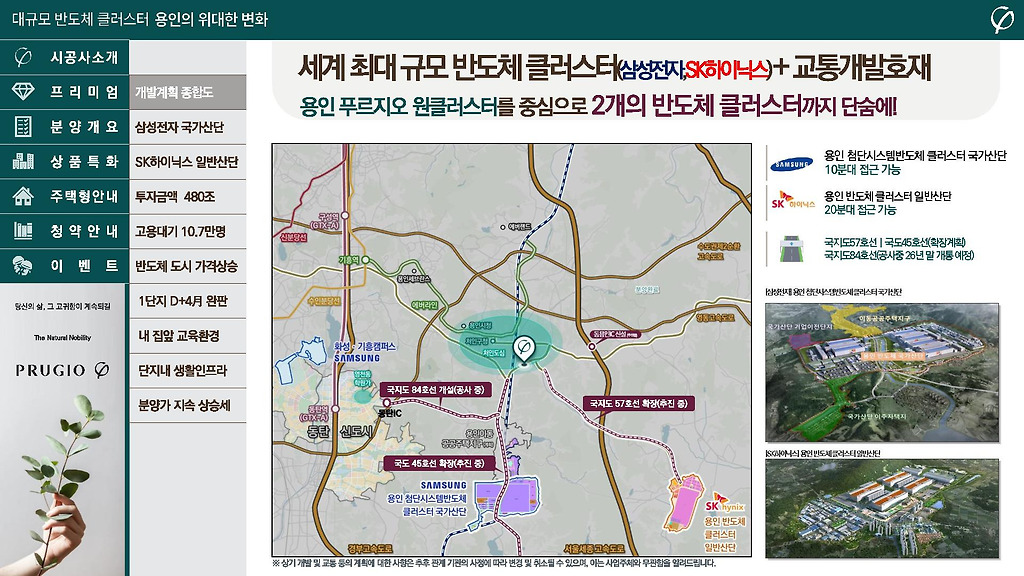Click the SK하이닉스 logo in the info list
The width and height of the screenshot is (1024, 576).
tap(793, 200)
